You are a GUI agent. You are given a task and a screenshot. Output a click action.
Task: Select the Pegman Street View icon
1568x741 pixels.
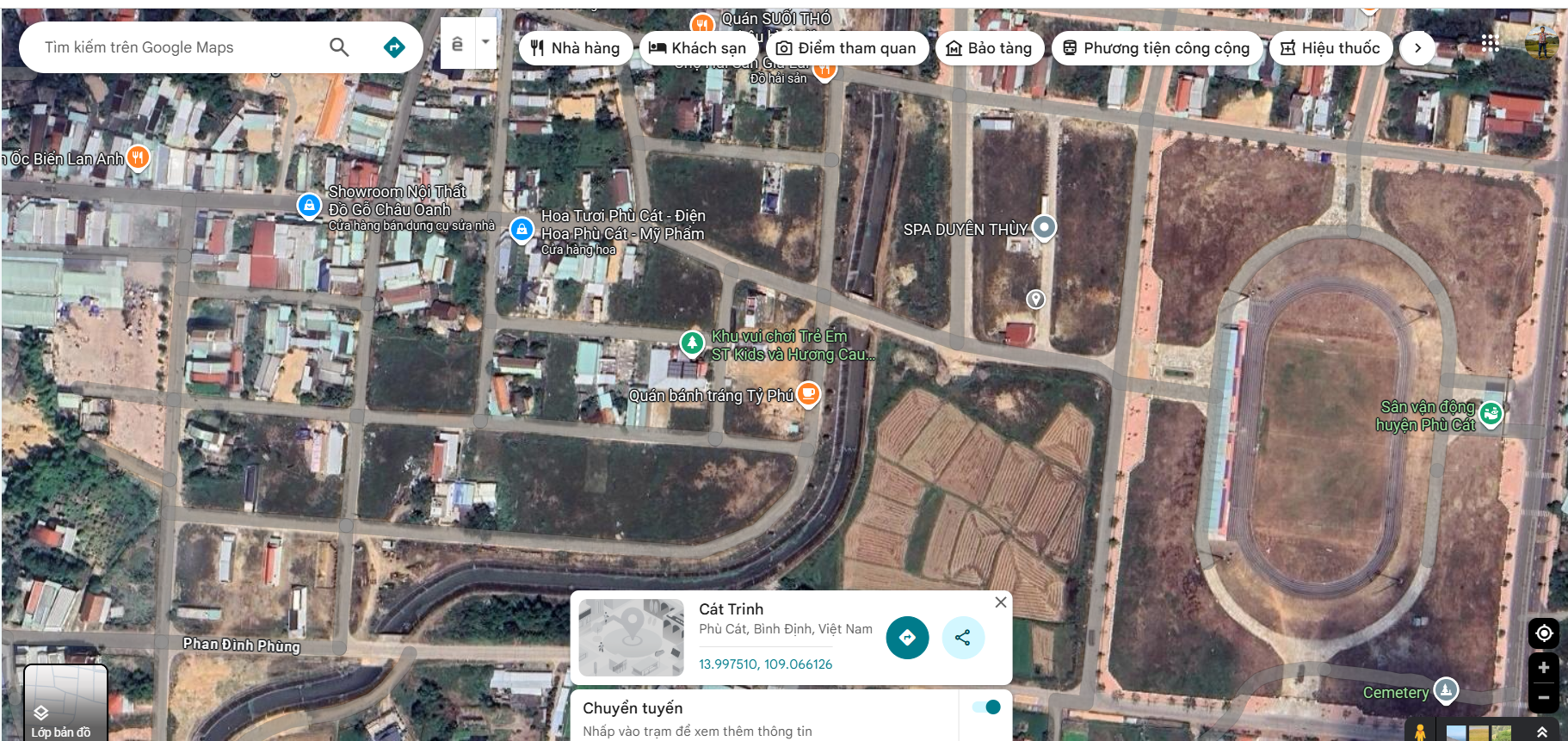1420,732
